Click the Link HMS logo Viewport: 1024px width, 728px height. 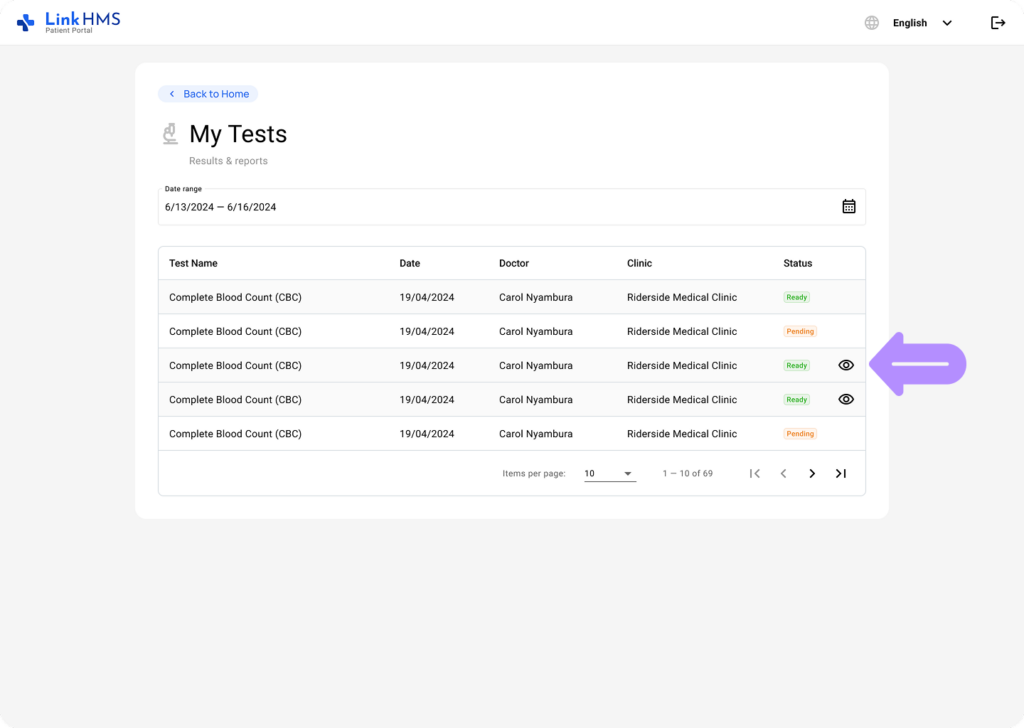69,22
